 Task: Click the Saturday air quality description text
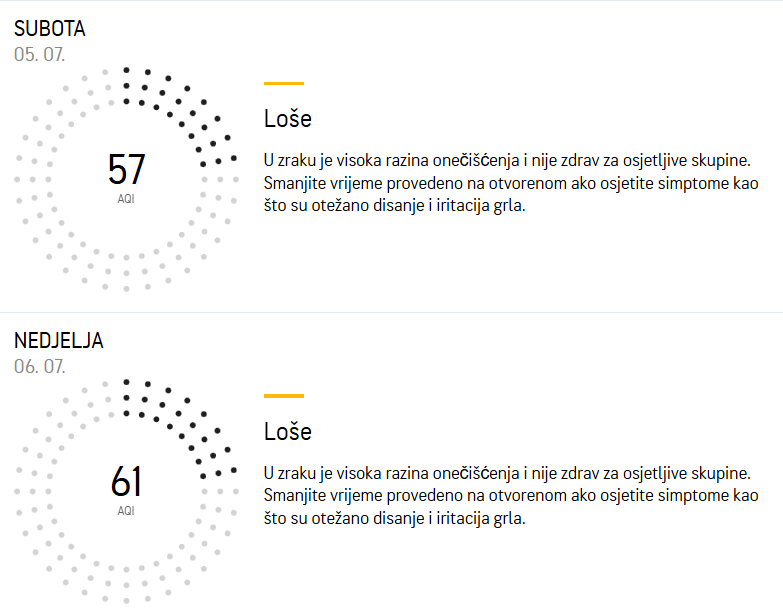pyautogui.click(x=510, y=183)
